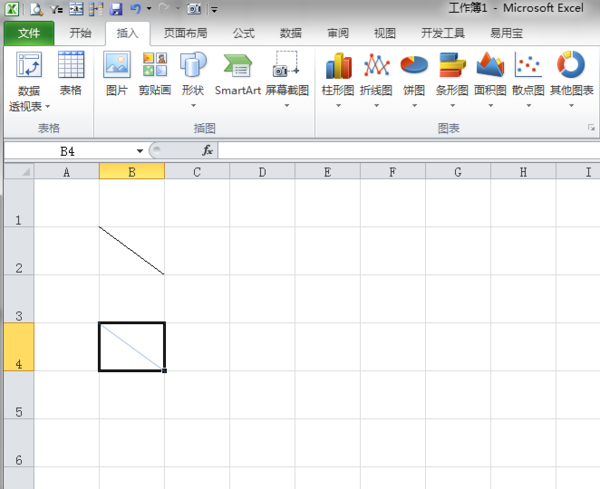Select column D header
Screen dimensions: 600x489
pyautogui.click(x=262, y=172)
